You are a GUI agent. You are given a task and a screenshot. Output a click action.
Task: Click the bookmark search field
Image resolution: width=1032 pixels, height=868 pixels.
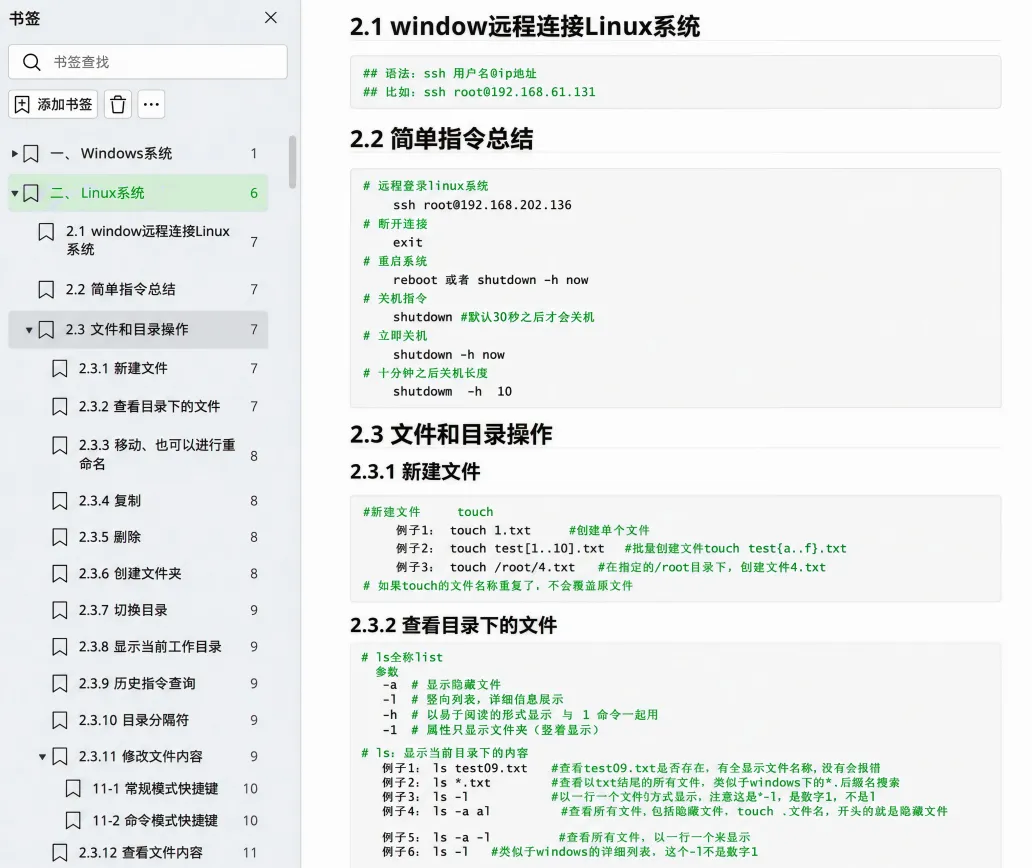point(147,62)
